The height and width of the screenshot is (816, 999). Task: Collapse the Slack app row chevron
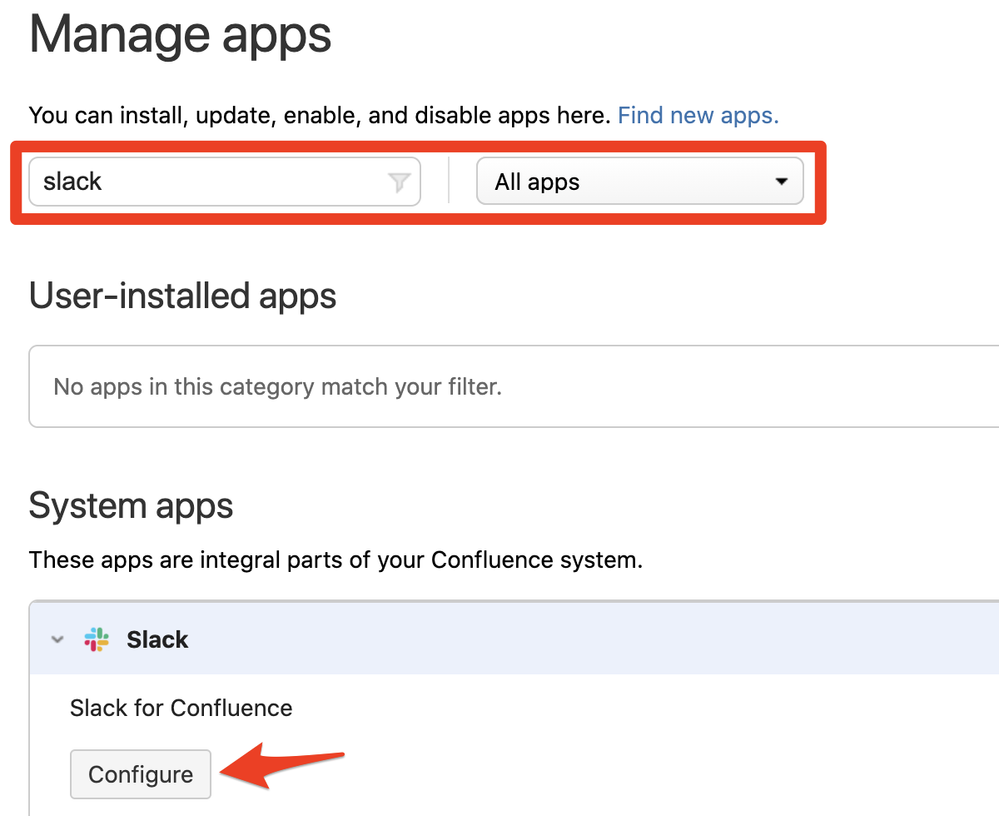point(57,639)
